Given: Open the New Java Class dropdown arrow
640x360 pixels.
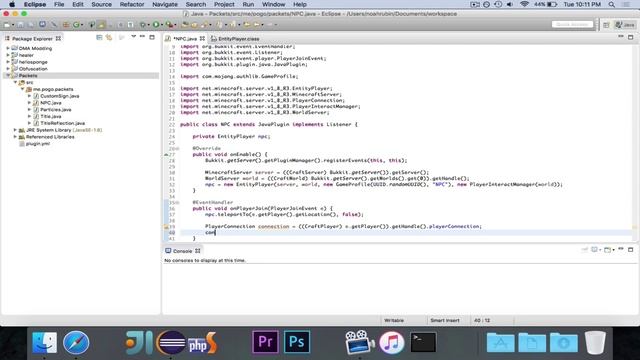Looking at the screenshot, I should (82, 25).
